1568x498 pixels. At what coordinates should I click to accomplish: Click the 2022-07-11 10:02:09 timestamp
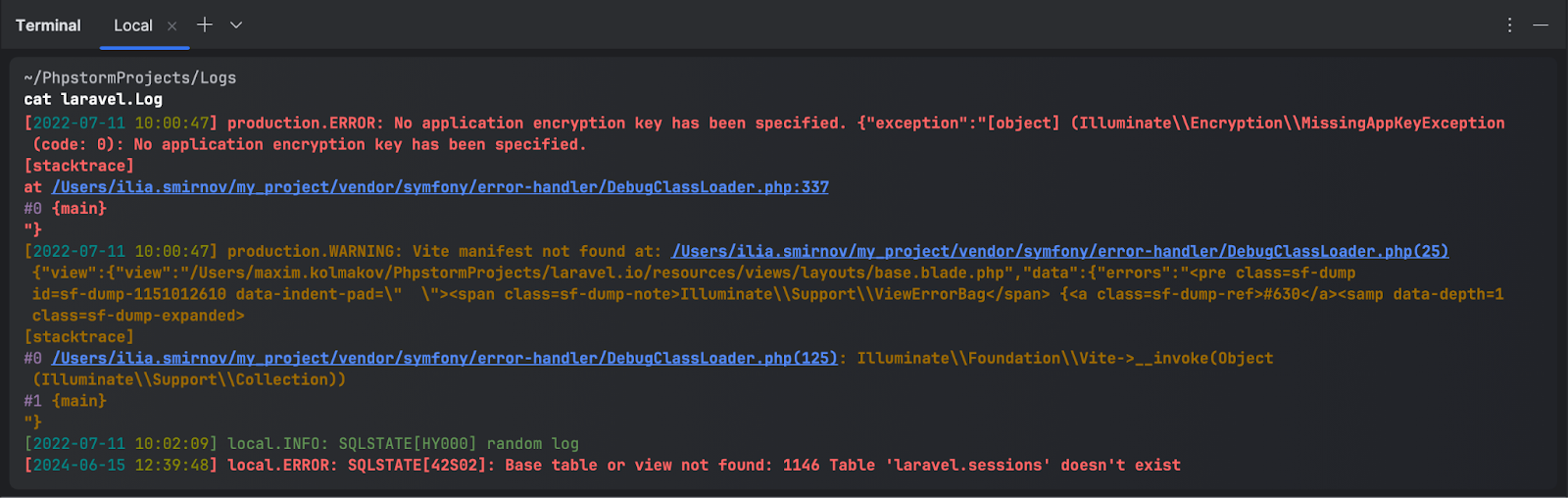click(x=121, y=443)
